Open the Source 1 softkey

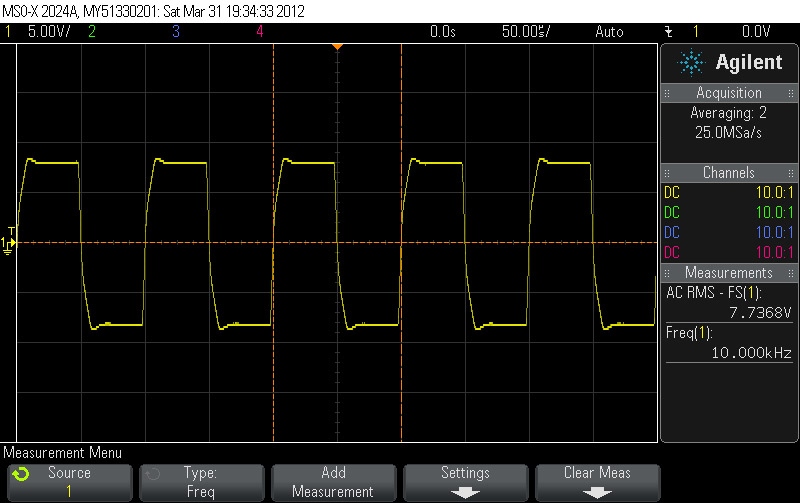tap(70, 483)
